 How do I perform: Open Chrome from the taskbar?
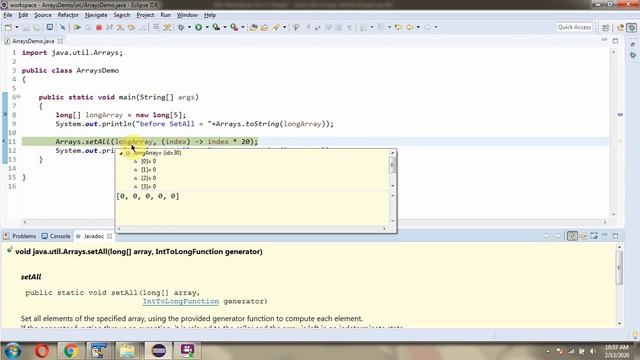pyautogui.click(x=70, y=351)
